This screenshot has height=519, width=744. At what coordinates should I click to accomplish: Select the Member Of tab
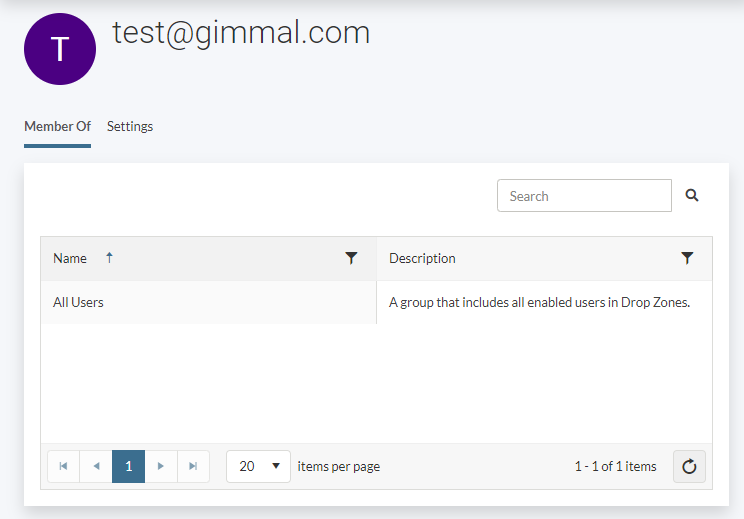pyautogui.click(x=57, y=126)
